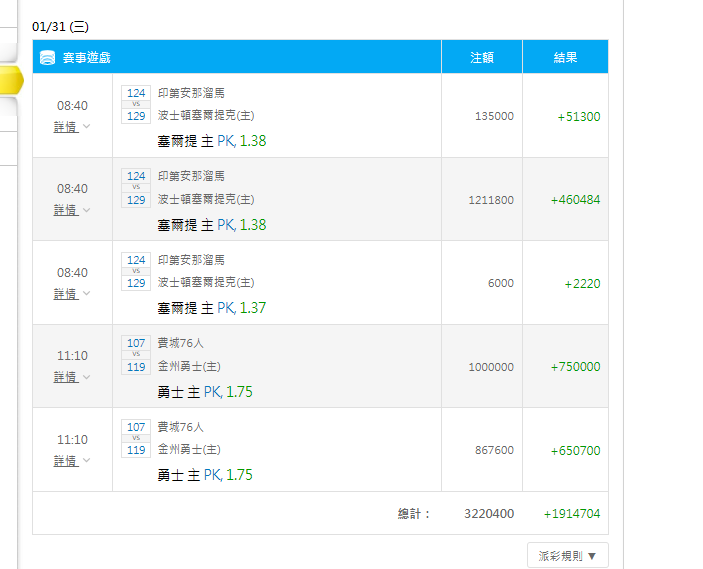Click the chevron beside 詳情 in last row
Image resolution: width=703 pixels, height=569 pixels.
pos(87,460)
